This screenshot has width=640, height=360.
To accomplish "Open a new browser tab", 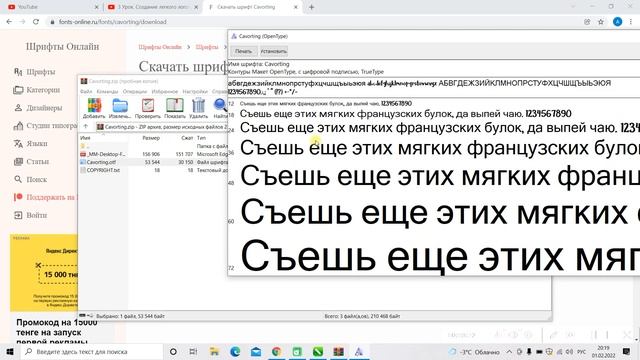I will tap(311, 7).
